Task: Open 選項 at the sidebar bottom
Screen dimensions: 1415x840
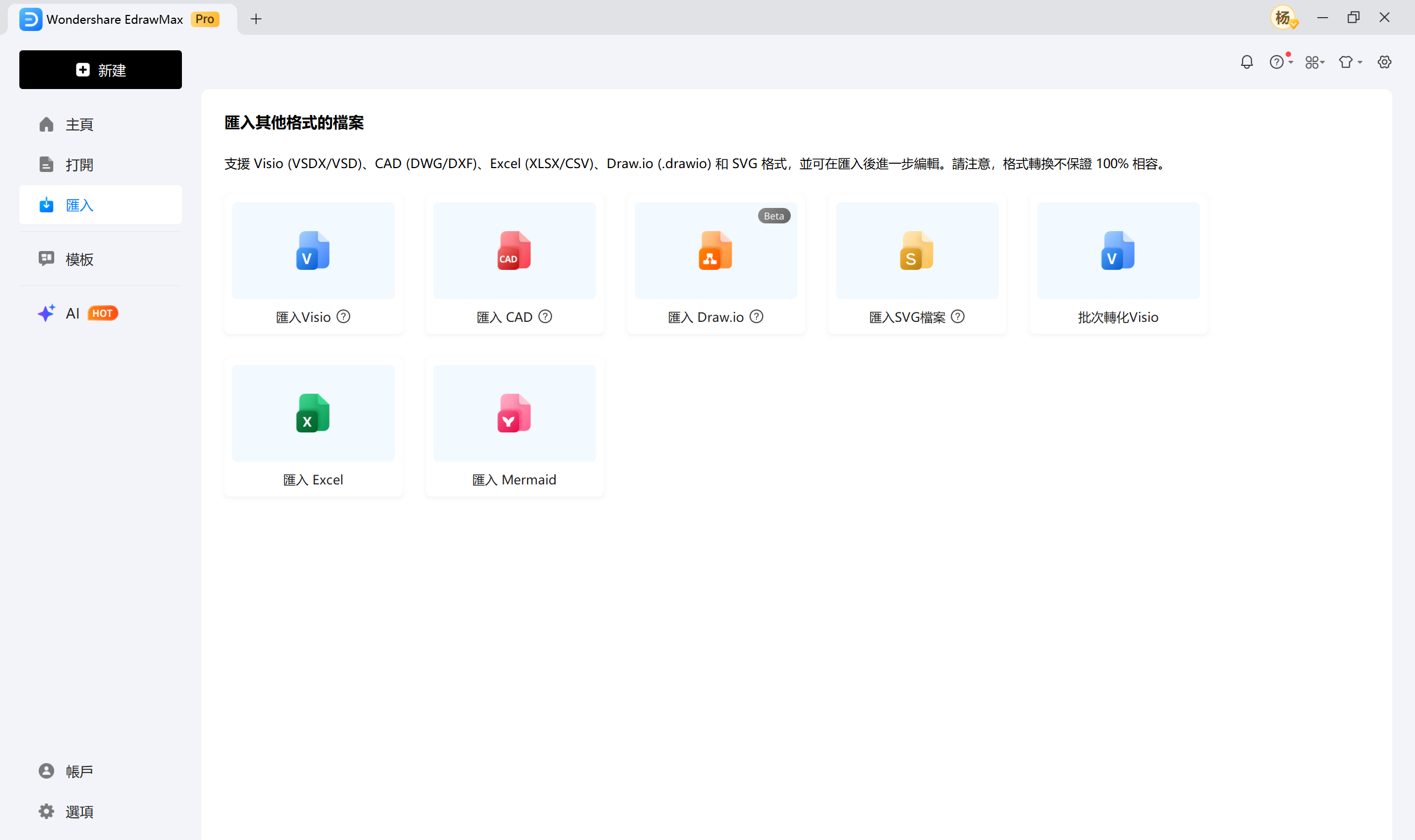Action: (x=79, y=812)
